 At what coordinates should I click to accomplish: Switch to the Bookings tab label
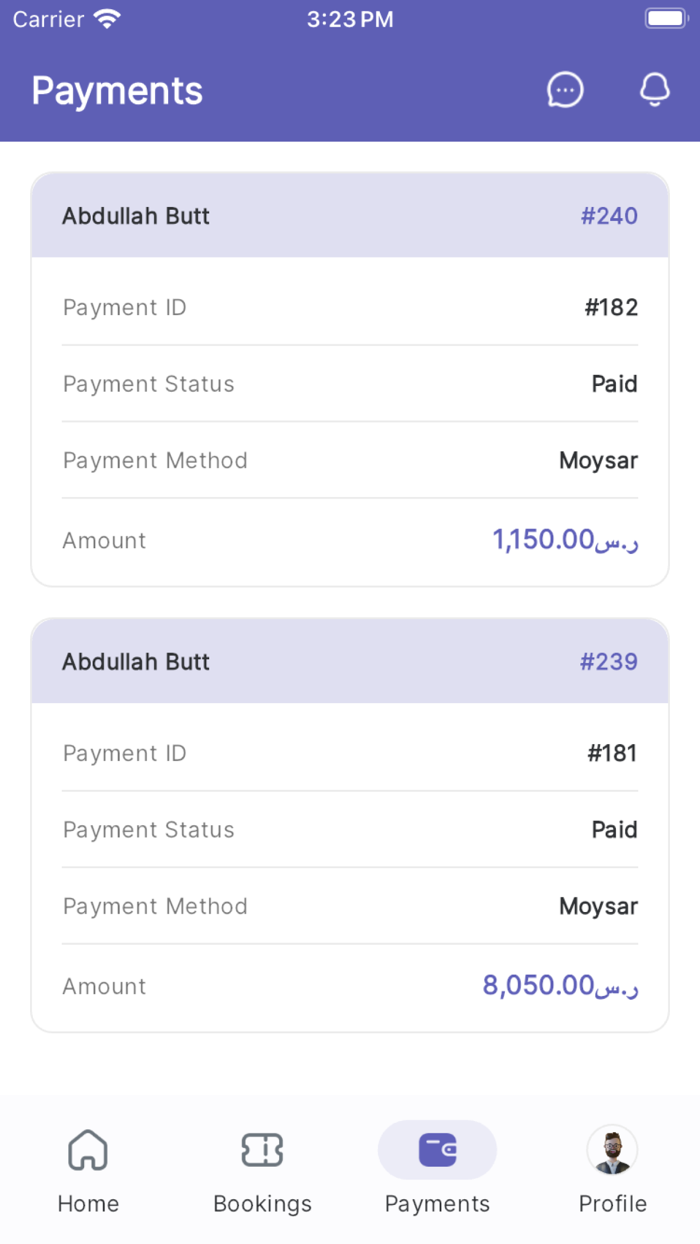[x=262, y=1204]
